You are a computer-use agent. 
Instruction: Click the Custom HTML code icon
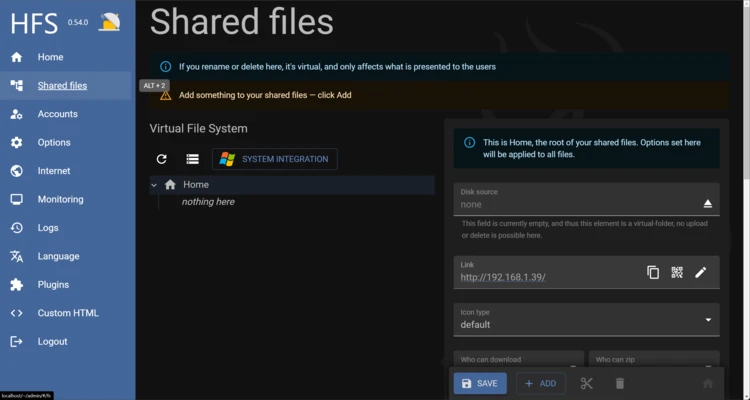pyautogui.click(x=16, y=313)
